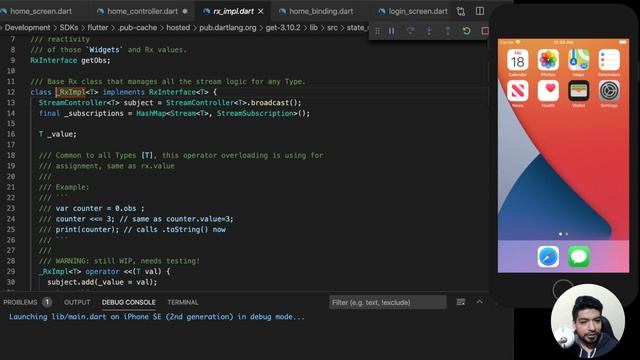Launch Safari from the simulator dock
The image size is (640, 360).
click(548, 257)
